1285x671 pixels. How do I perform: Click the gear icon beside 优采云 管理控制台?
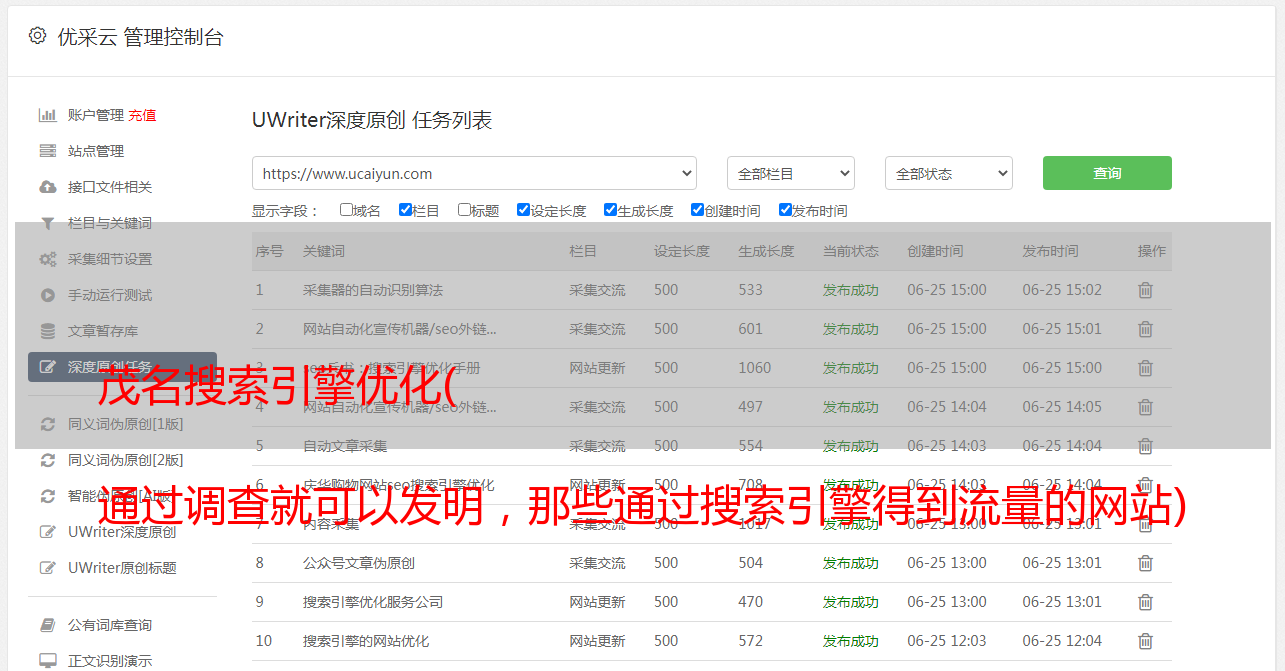37,36
